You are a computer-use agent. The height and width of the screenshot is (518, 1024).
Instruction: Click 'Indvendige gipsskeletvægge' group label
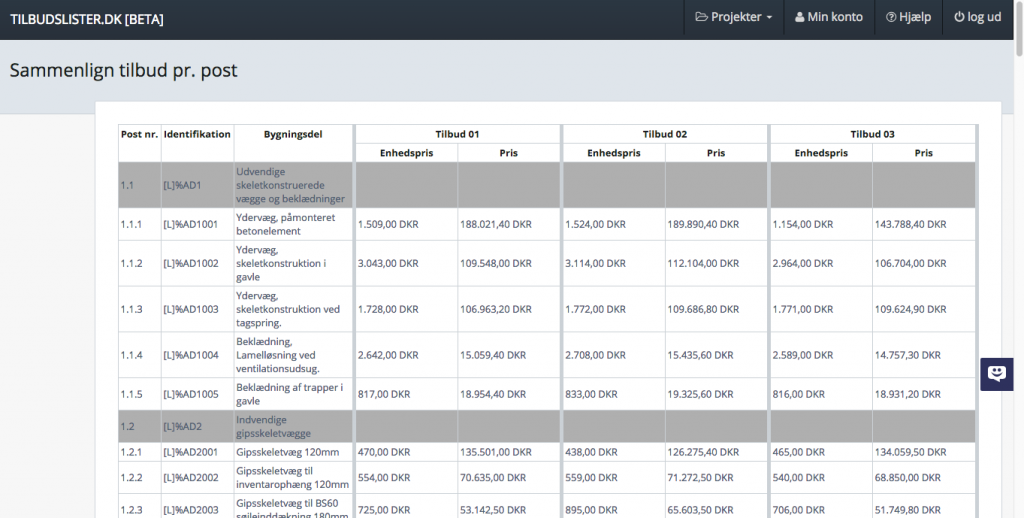(x=274, y=427)
